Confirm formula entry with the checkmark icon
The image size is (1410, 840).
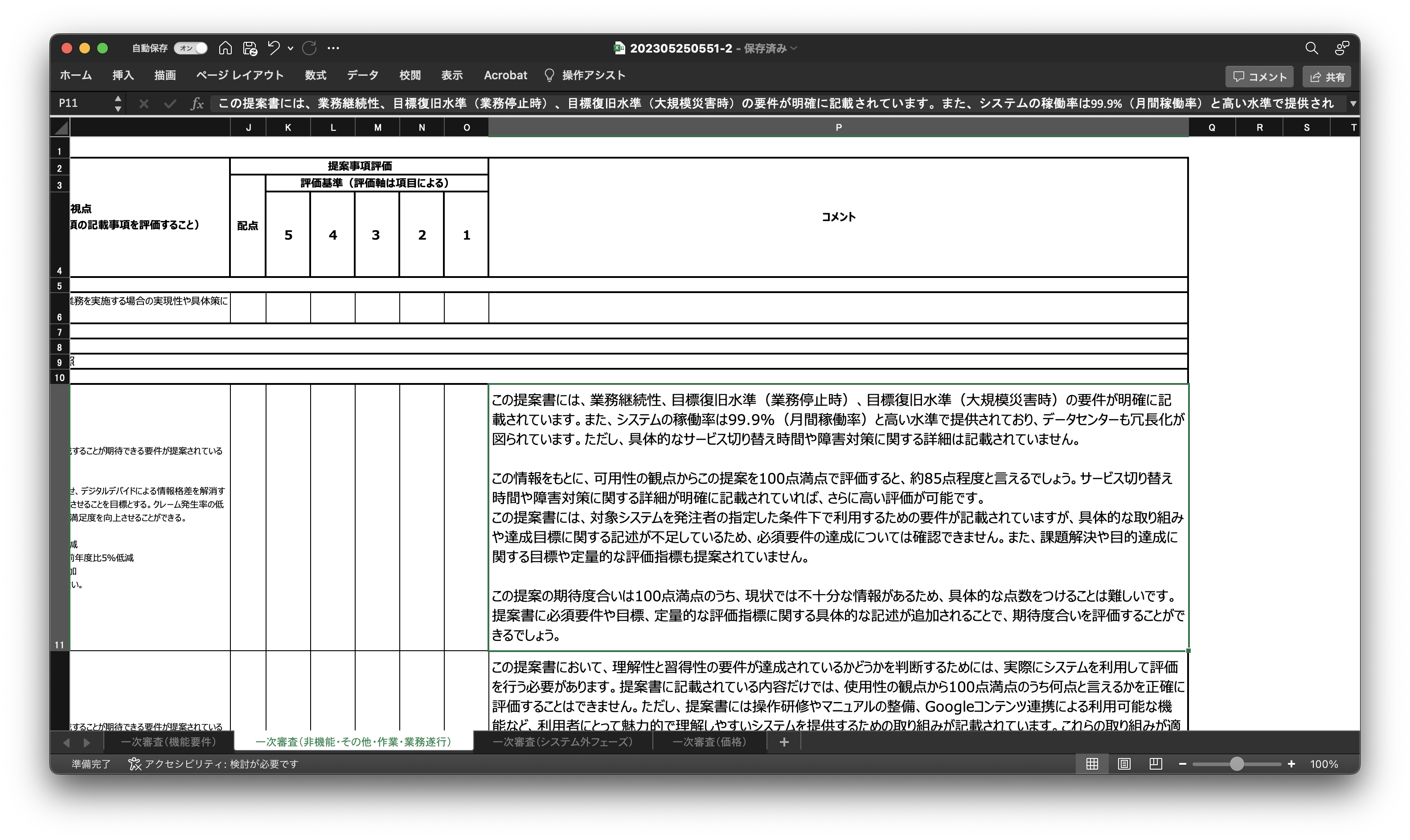pos(170,103)
